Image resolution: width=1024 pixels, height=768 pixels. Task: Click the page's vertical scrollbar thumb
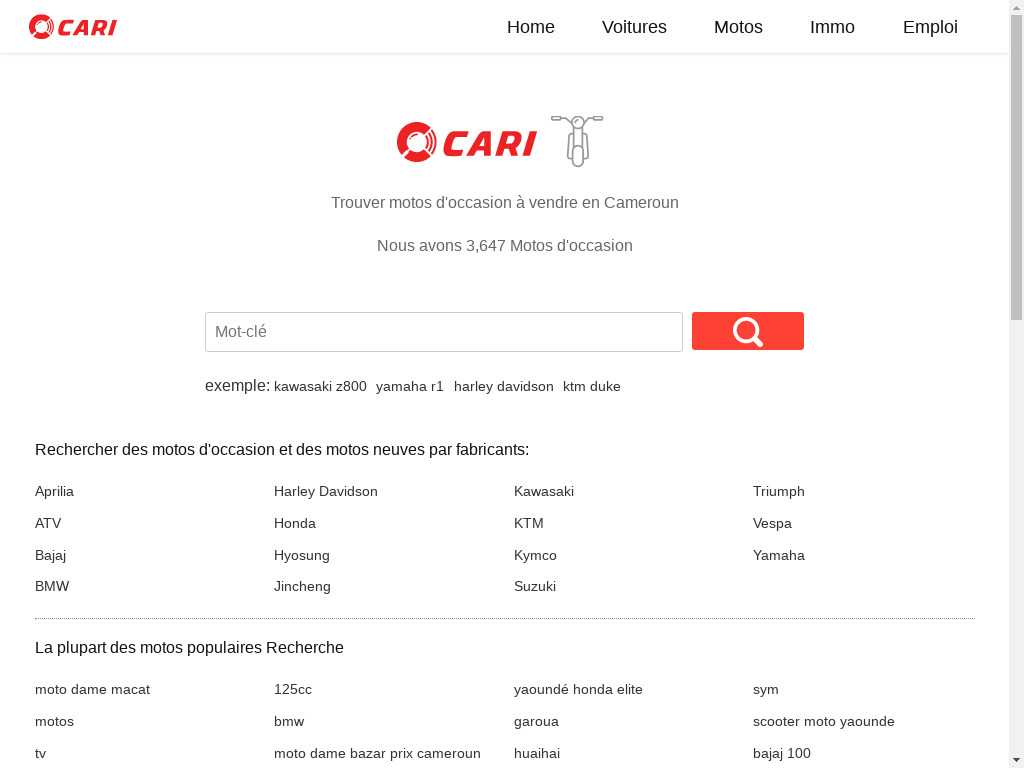(x=1017, y=167)
